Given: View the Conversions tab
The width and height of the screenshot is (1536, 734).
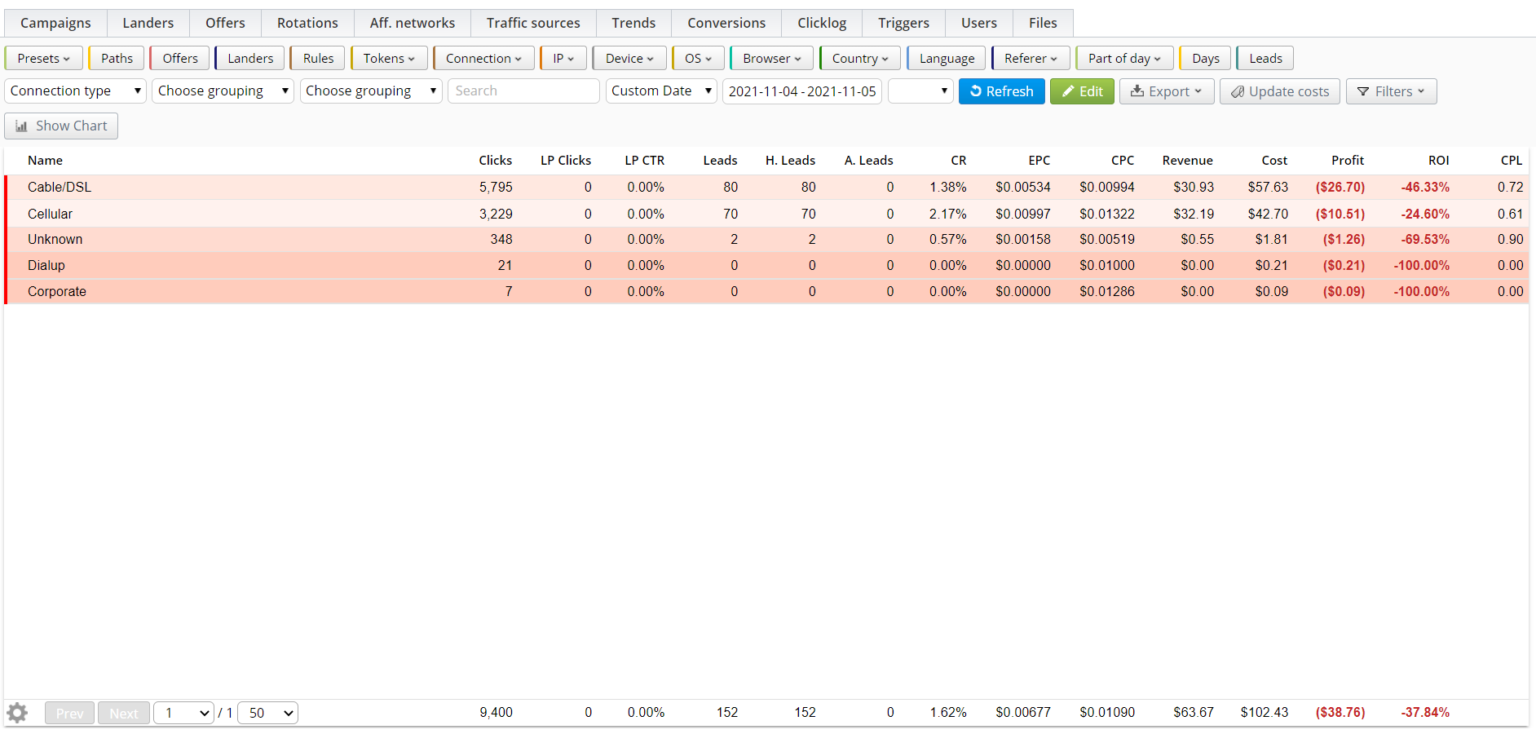Looking at the screenshot, I should (727, 23).
